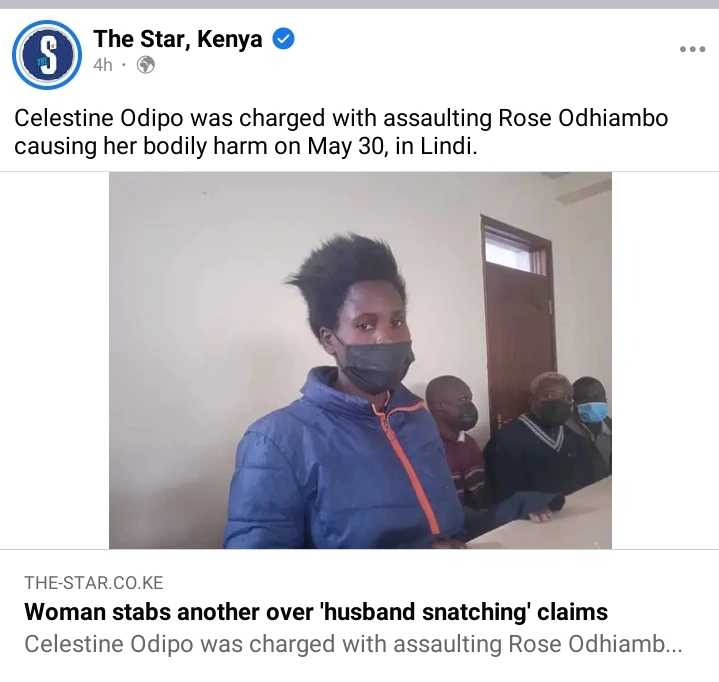The image size is (719, 682).
Task: Click the black face mask on the woman
Action: point(374,365)
